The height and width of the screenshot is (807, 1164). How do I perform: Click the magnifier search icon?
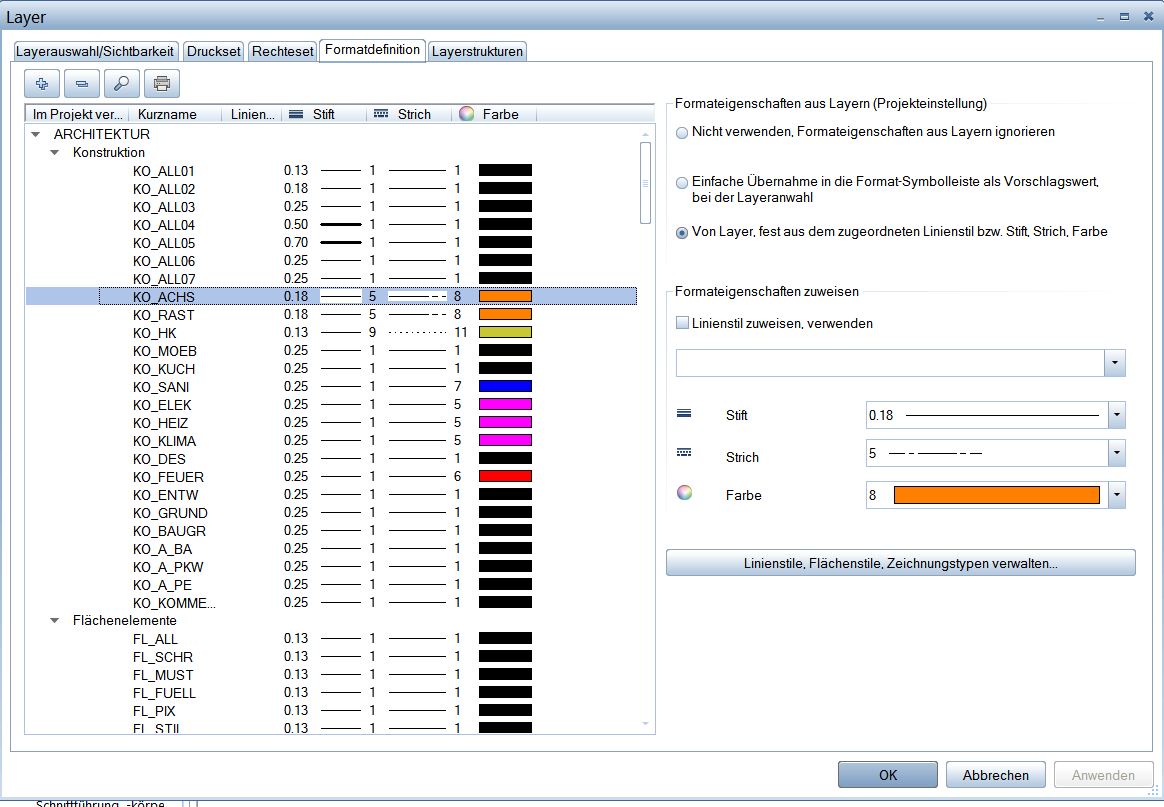(x=122, y=83)
